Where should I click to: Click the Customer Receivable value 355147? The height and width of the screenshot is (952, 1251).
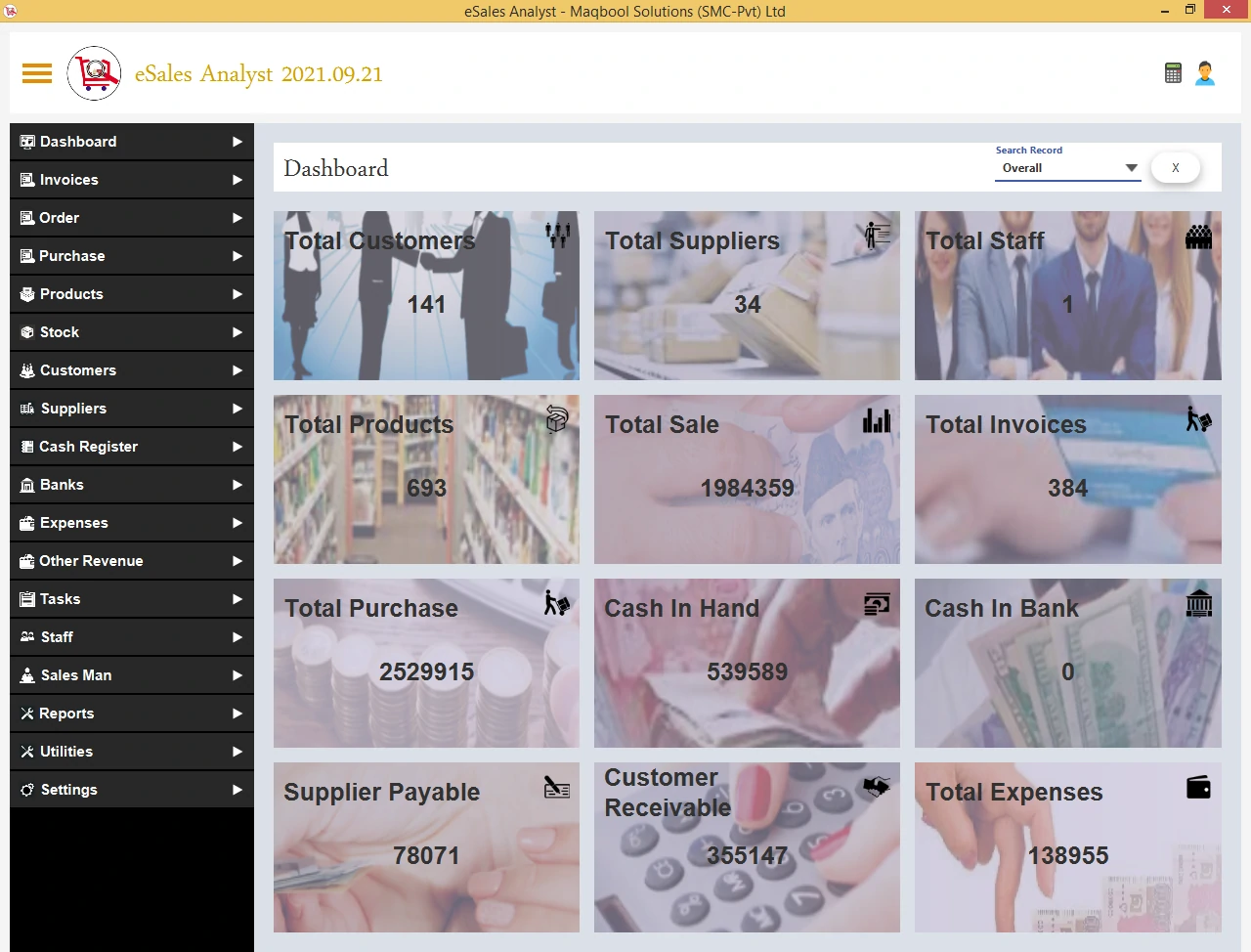point(748,856)
